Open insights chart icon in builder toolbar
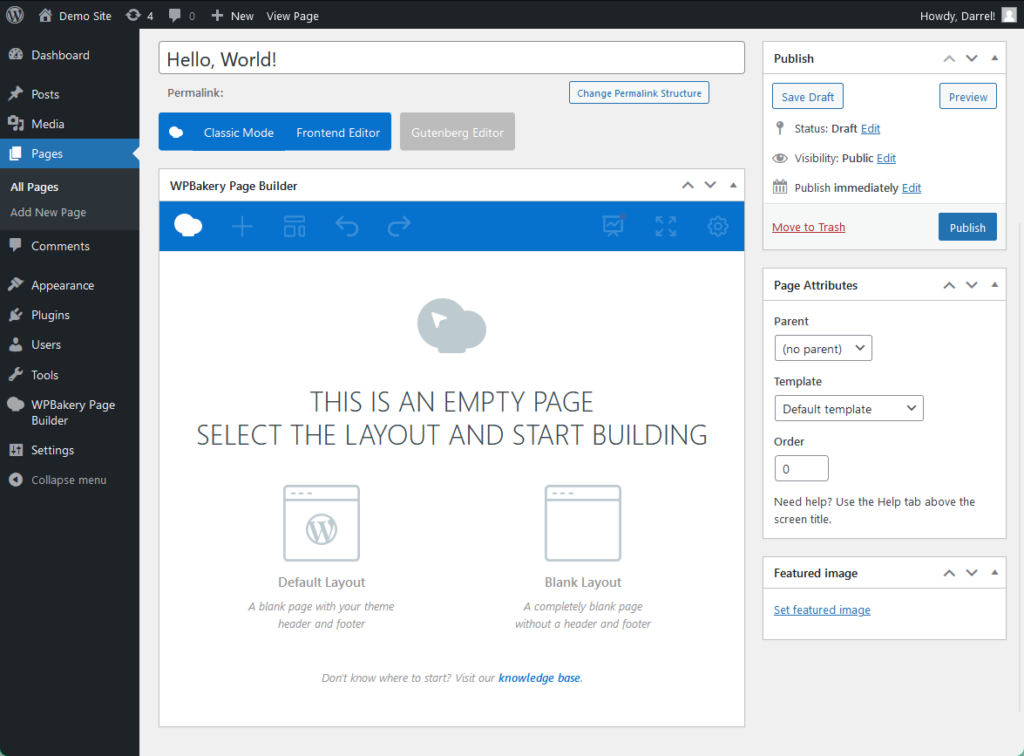Image resolution: width=1024 pixels, height=756 pixels. 613,225
